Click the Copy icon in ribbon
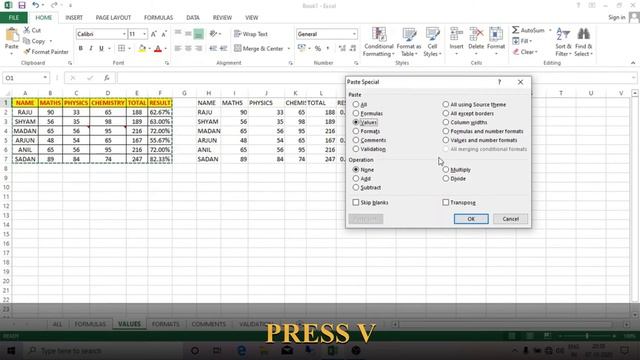The height and width of the screenshot is (360, 640). 27,41
